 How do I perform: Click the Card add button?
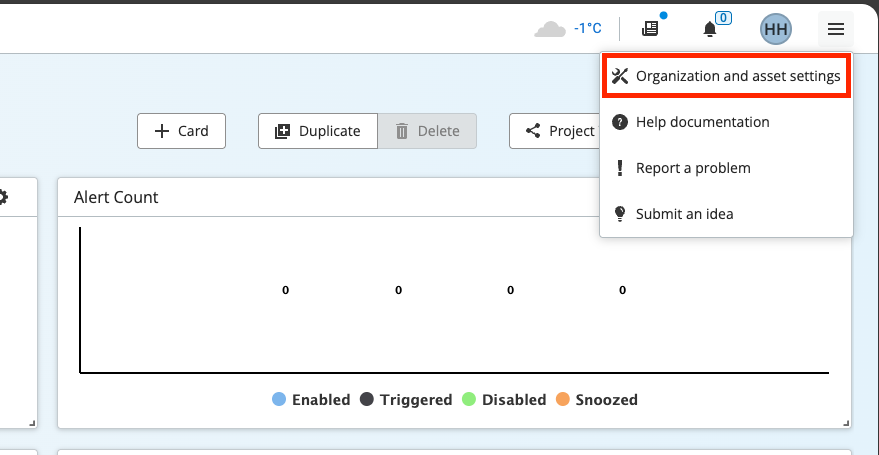[x=181, y=131]
